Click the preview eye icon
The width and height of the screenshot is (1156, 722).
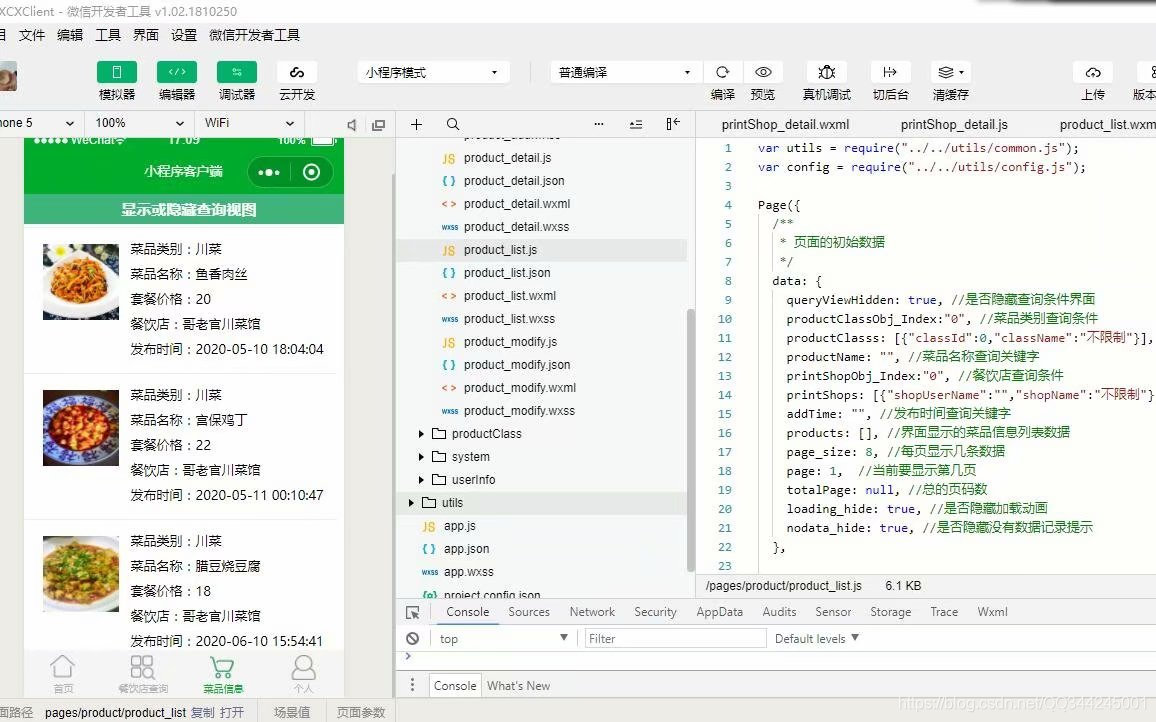tap(763, 72)
